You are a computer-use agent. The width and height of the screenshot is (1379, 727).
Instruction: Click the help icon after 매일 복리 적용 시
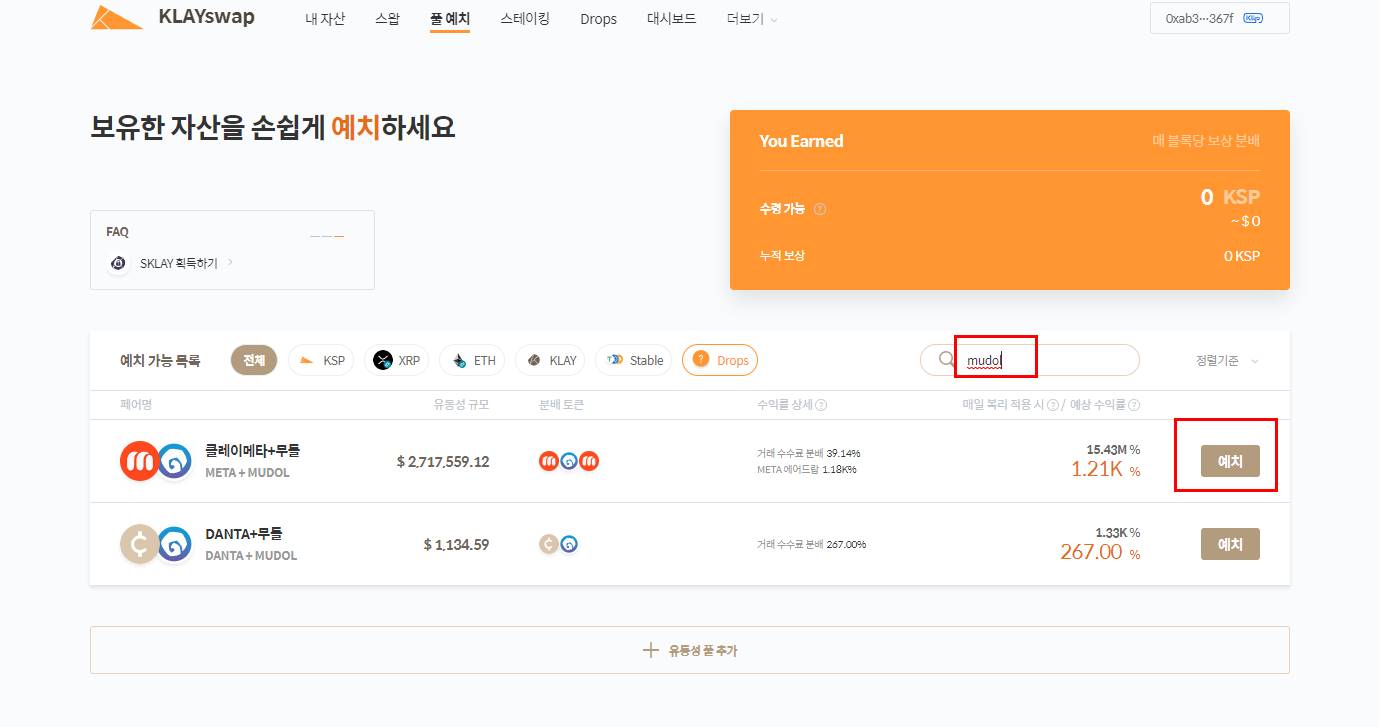[x=1052, y=405]
